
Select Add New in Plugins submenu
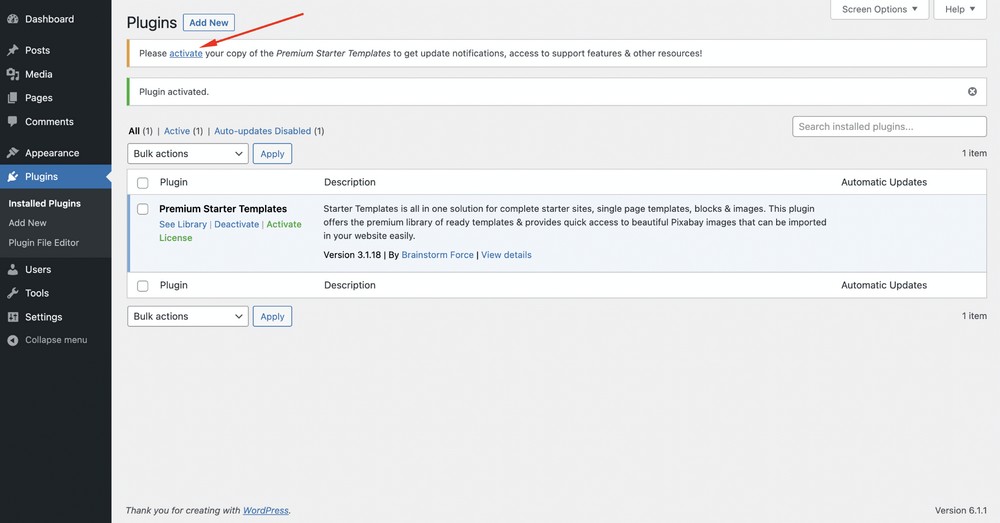(x=27, y=223)
